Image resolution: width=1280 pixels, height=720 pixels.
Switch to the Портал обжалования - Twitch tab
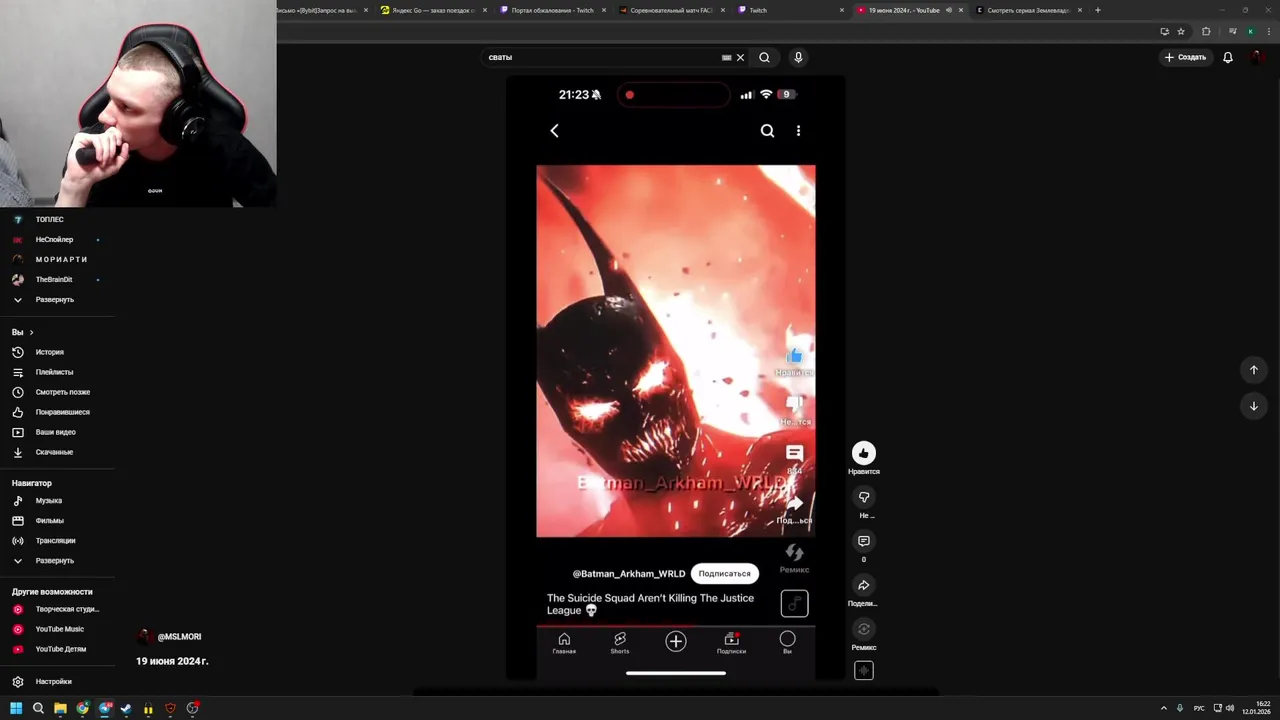click(552, 10)
